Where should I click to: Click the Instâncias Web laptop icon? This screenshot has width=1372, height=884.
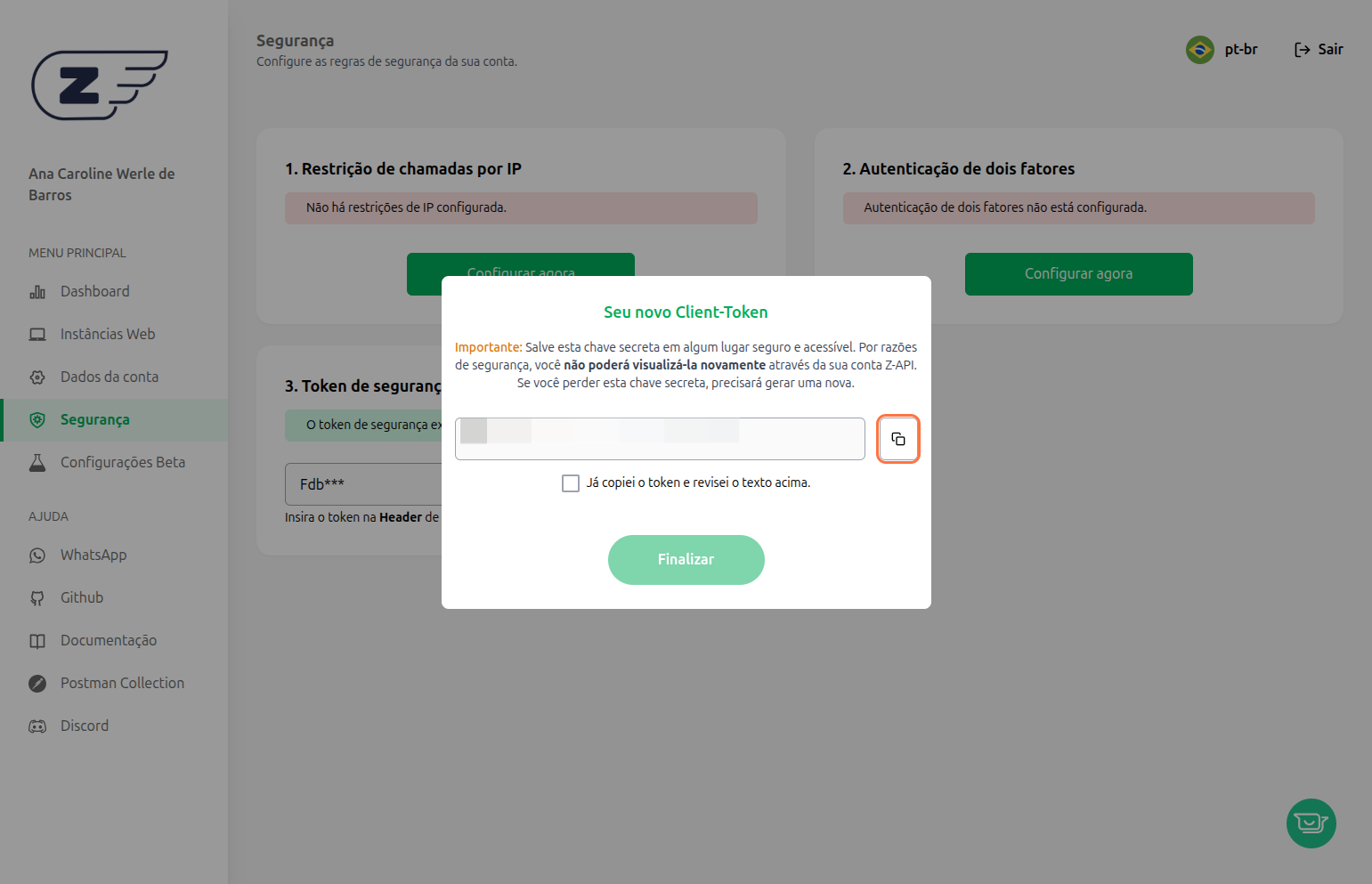(37, 335)
